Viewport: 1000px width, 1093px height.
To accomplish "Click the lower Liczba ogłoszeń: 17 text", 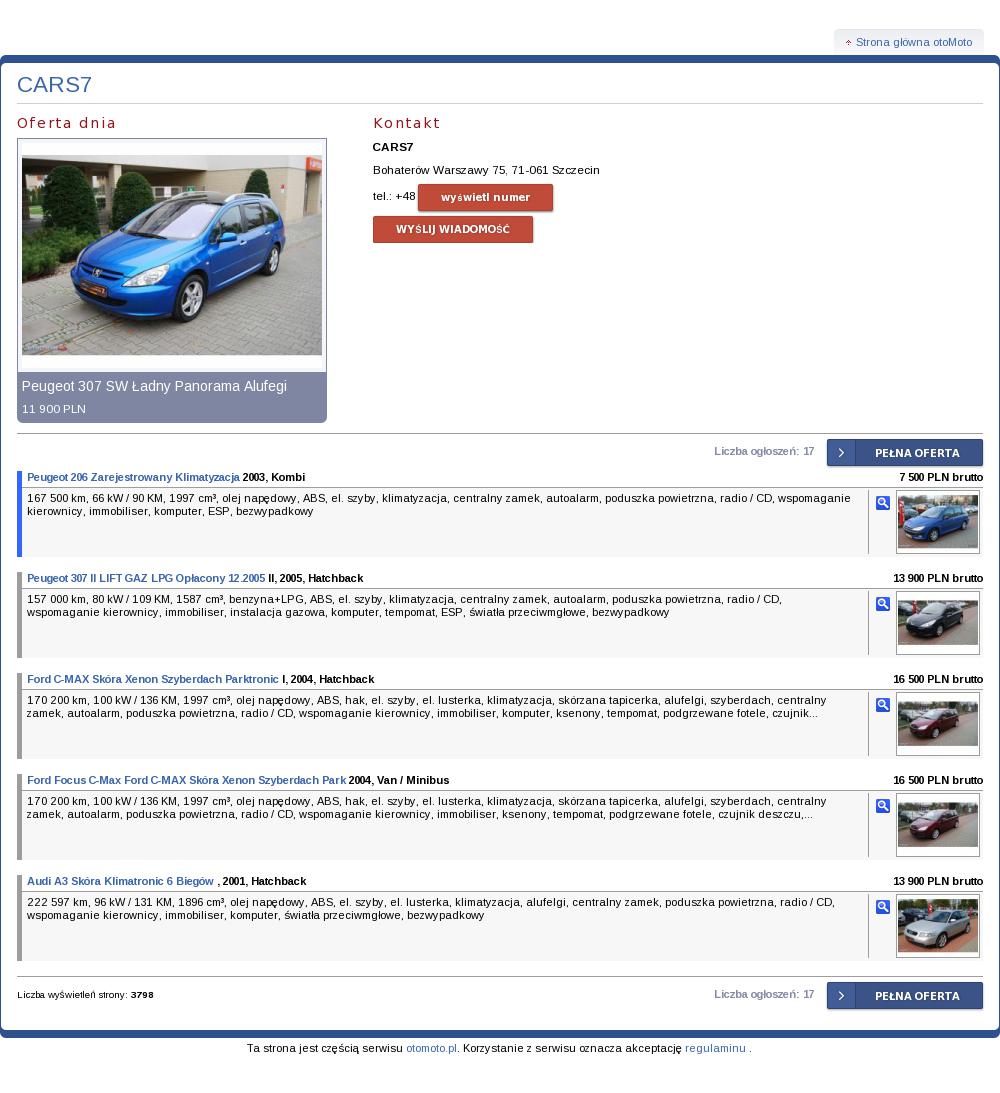I will click(764, 995).
